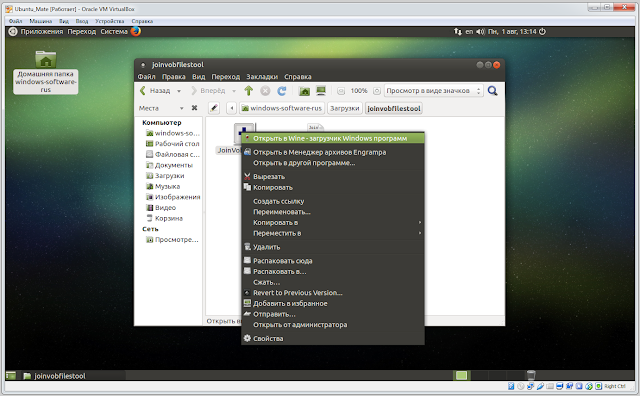Open the Закладки menu
The height and width of the screenshot is (396, 640).
pos(262,77)
